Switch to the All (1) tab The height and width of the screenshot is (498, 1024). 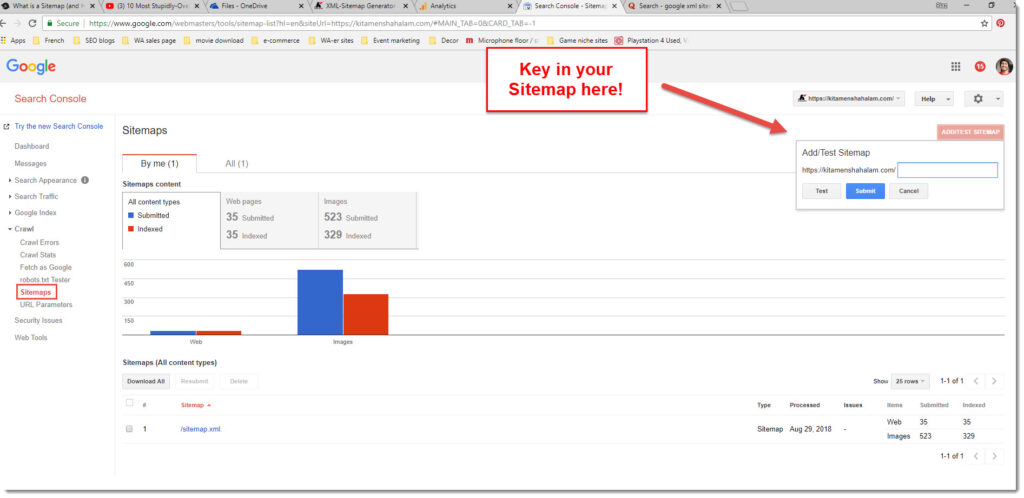pos(236,163)
